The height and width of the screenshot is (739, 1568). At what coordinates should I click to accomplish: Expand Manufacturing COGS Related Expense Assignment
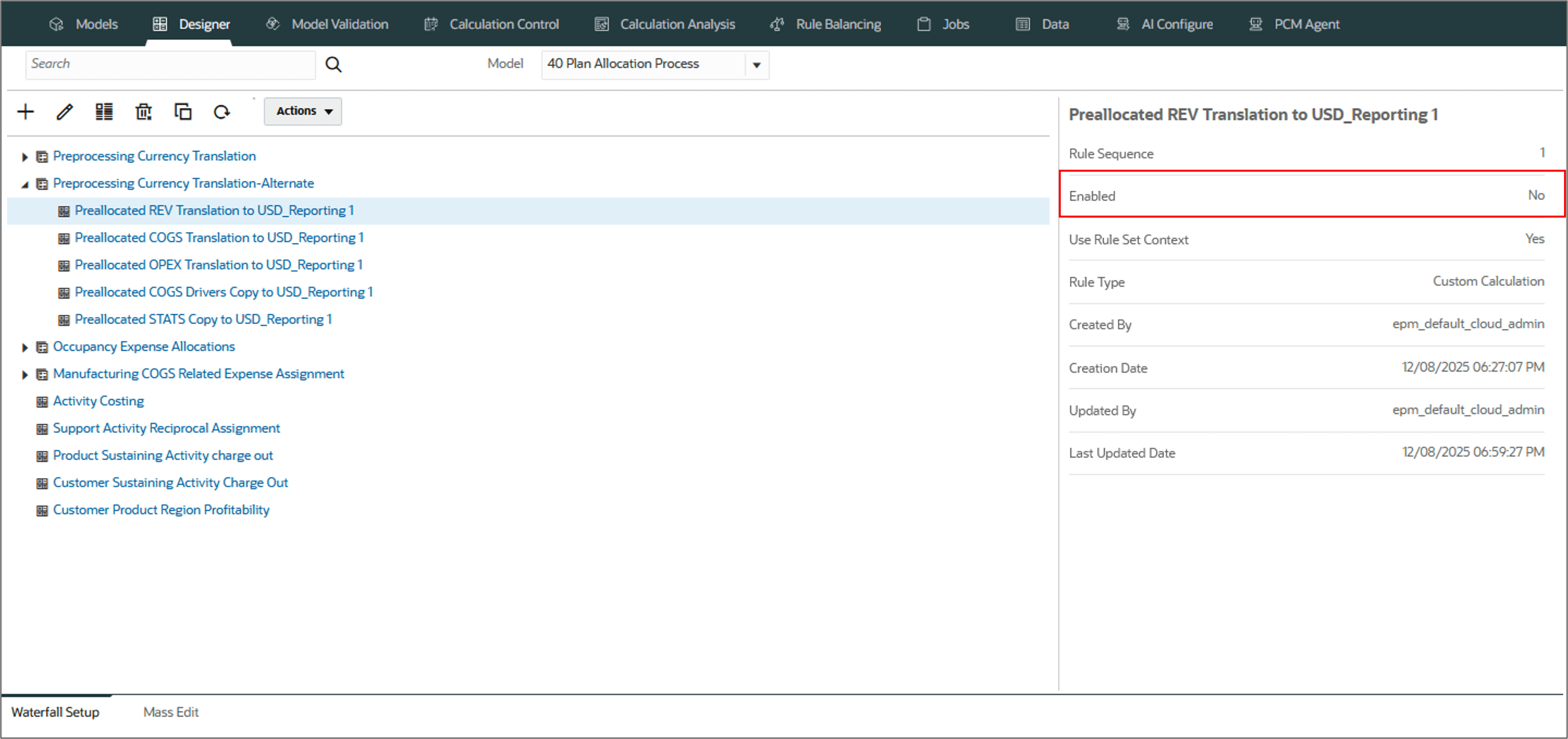click(25, 375)
